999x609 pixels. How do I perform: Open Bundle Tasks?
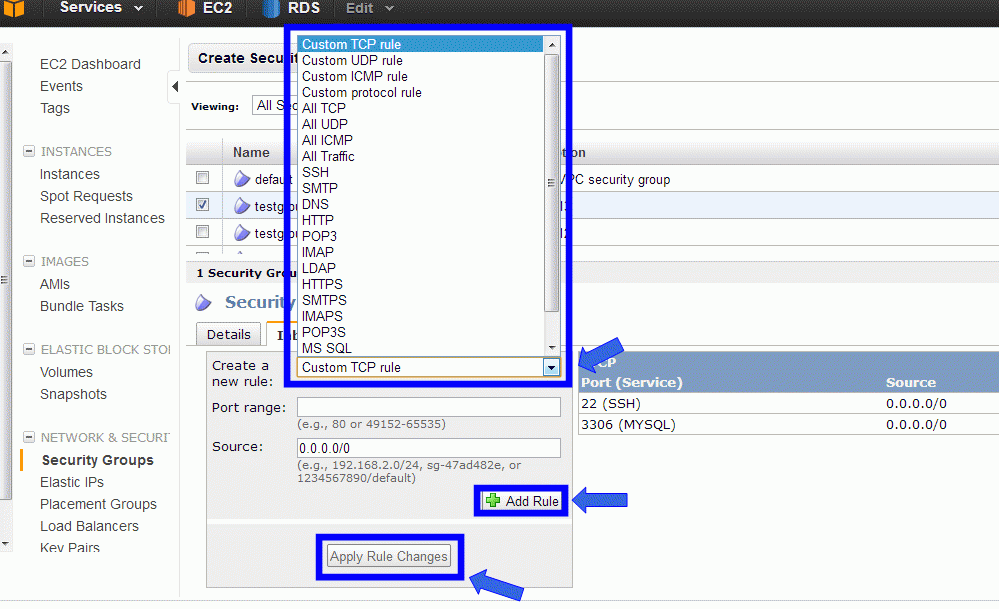[x=82, y=306]
